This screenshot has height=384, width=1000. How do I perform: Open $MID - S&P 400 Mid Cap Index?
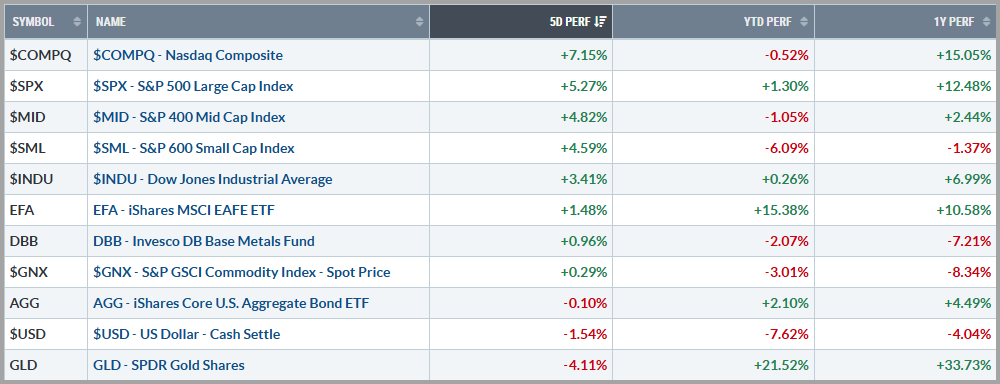pos(189,117)
